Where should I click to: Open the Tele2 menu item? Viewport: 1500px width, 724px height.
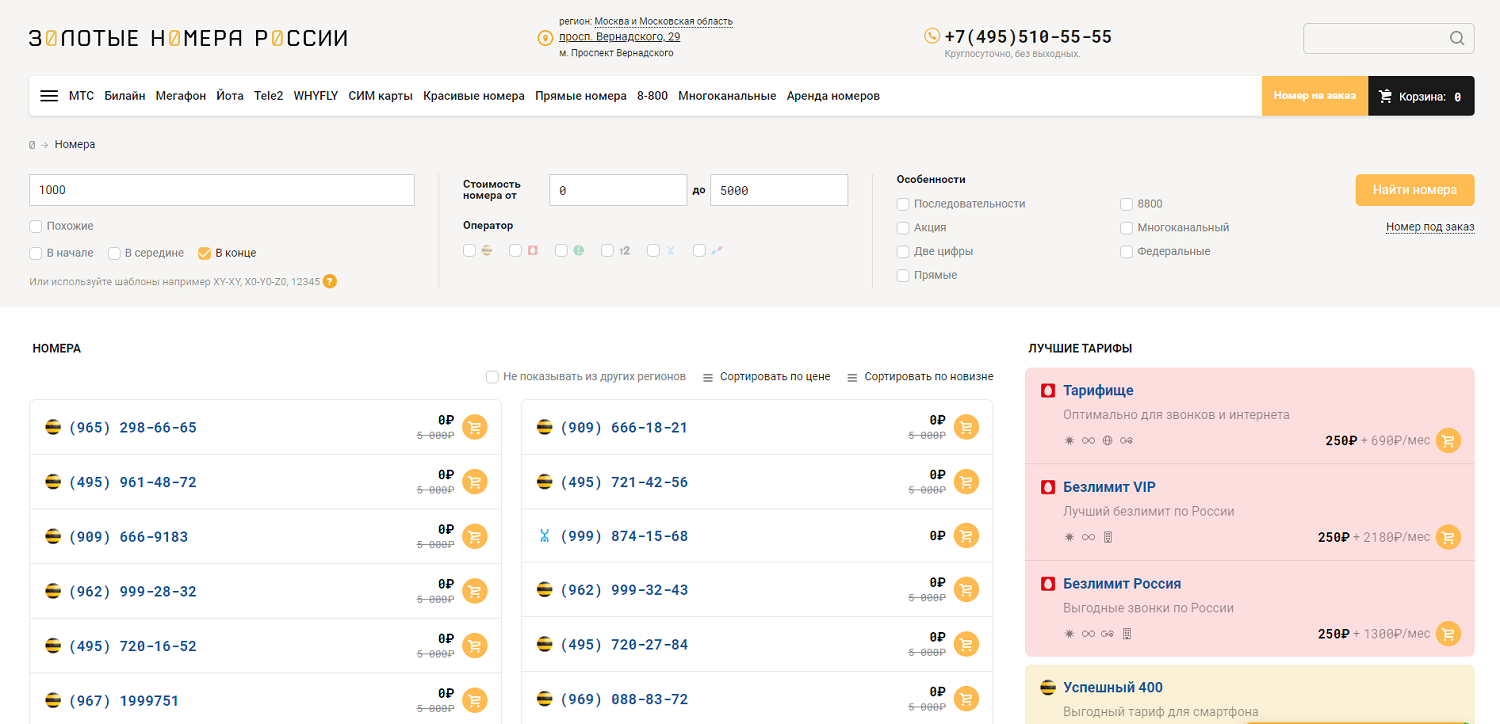(268, 96)
